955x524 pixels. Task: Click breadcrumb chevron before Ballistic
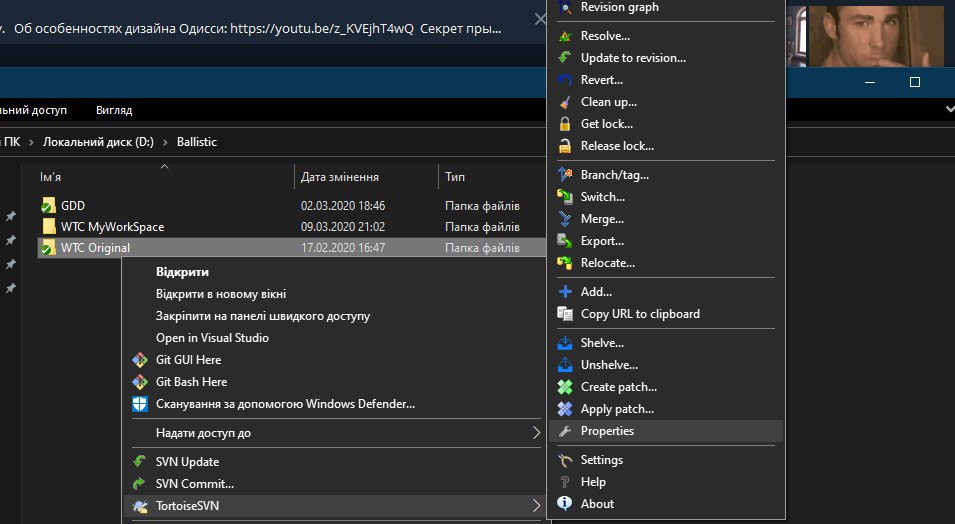[x=165, y=142]
